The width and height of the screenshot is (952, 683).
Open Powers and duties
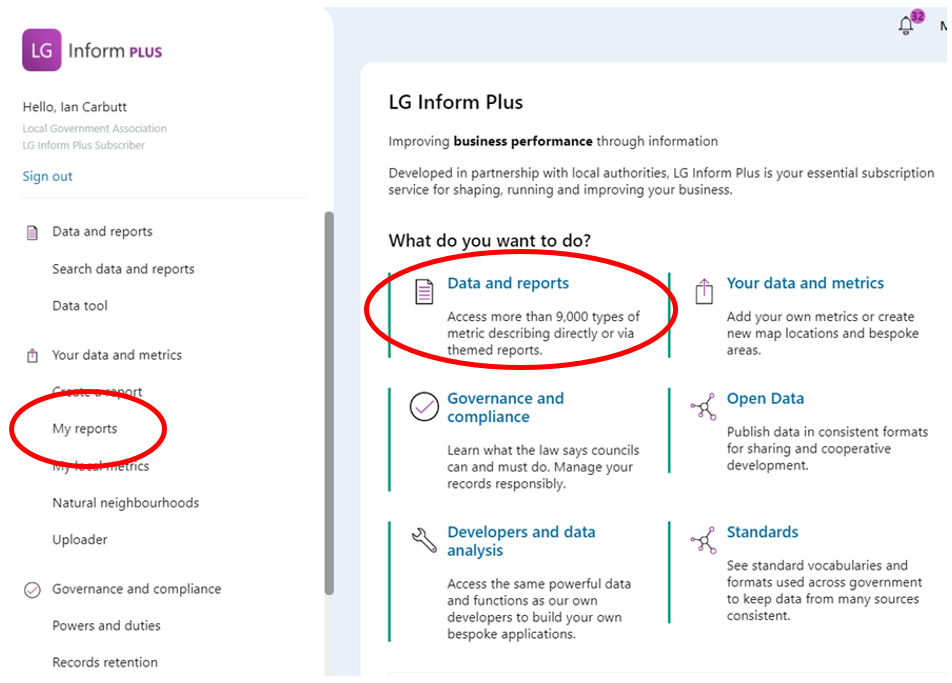(x=106, y=625)
